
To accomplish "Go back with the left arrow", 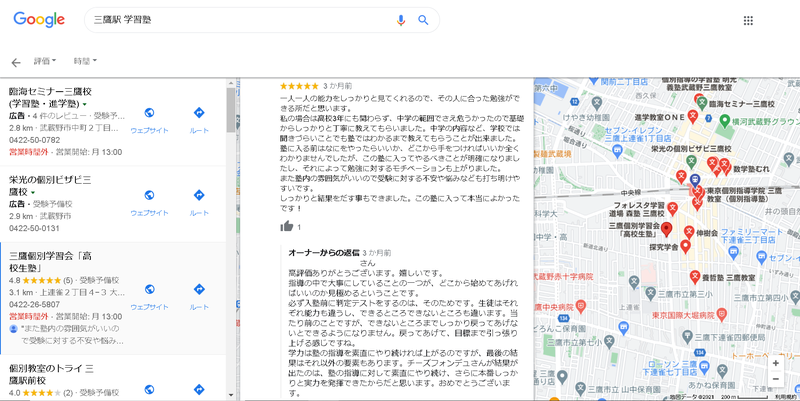I will point(16,63).
